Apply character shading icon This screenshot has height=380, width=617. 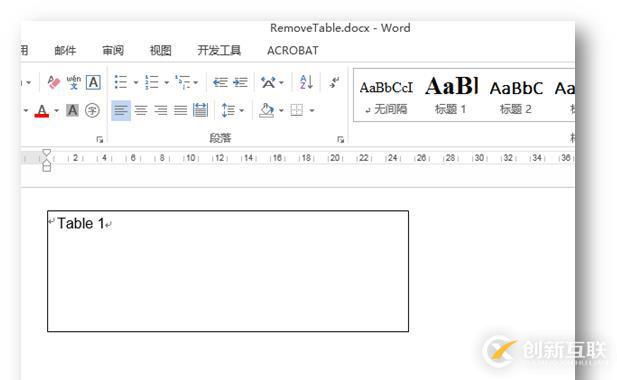72,111
